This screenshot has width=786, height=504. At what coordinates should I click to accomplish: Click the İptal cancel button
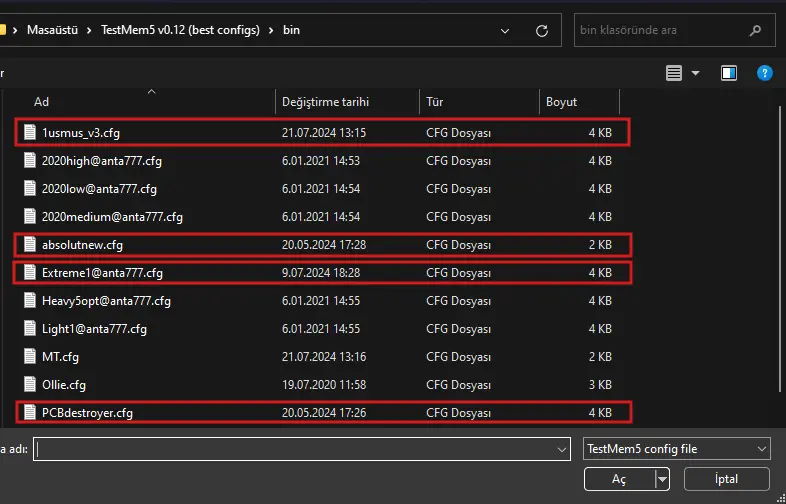726,479
